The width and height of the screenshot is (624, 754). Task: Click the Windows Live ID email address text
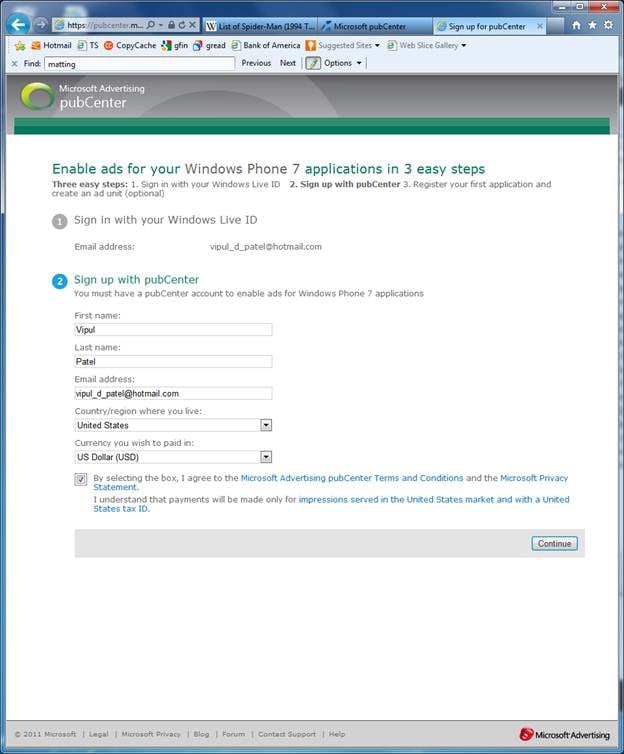[266, 247]
